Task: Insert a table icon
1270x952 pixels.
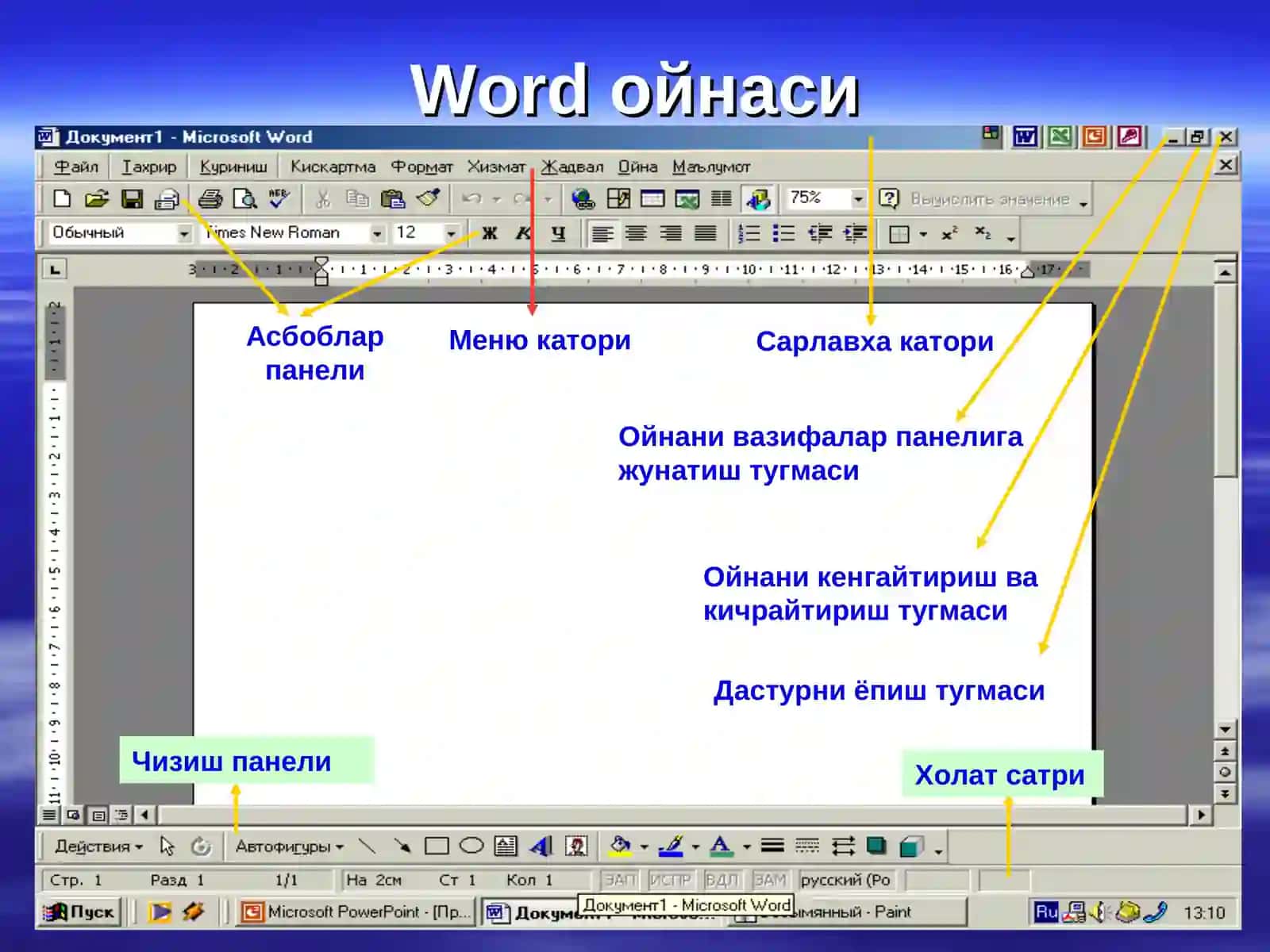Action: (652, 199)
